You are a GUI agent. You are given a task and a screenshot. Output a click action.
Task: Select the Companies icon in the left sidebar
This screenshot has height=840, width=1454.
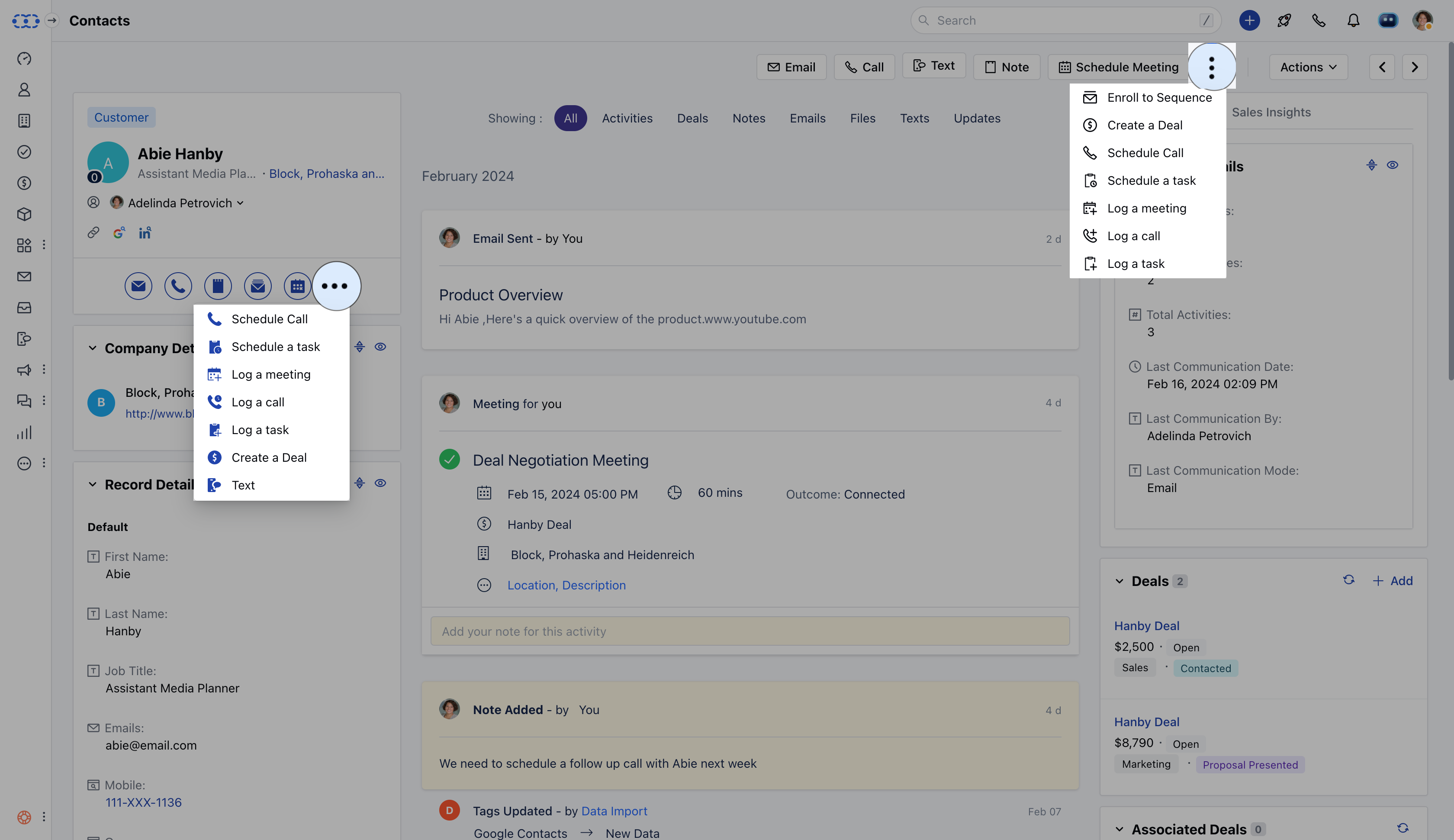tap(24, 121)
